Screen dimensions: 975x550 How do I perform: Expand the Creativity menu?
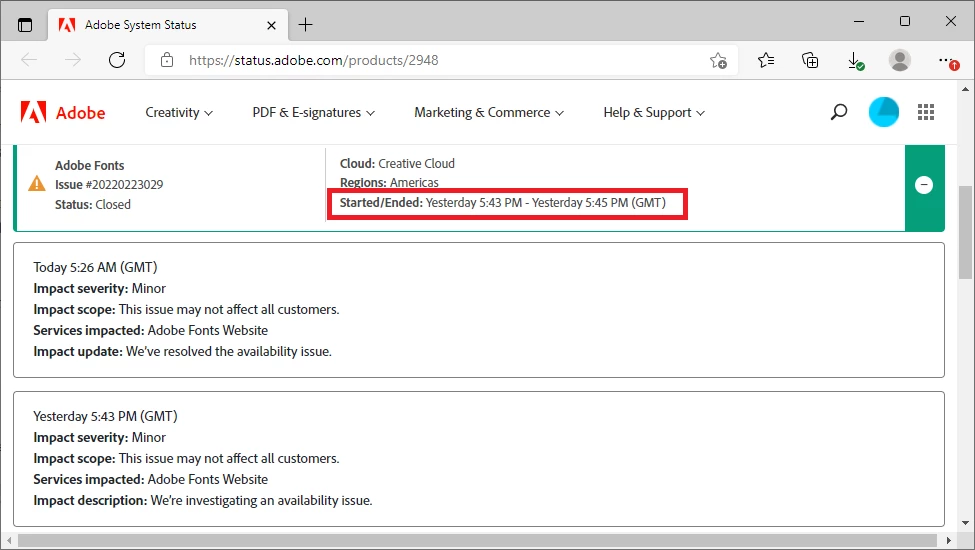tap(179, 112)
